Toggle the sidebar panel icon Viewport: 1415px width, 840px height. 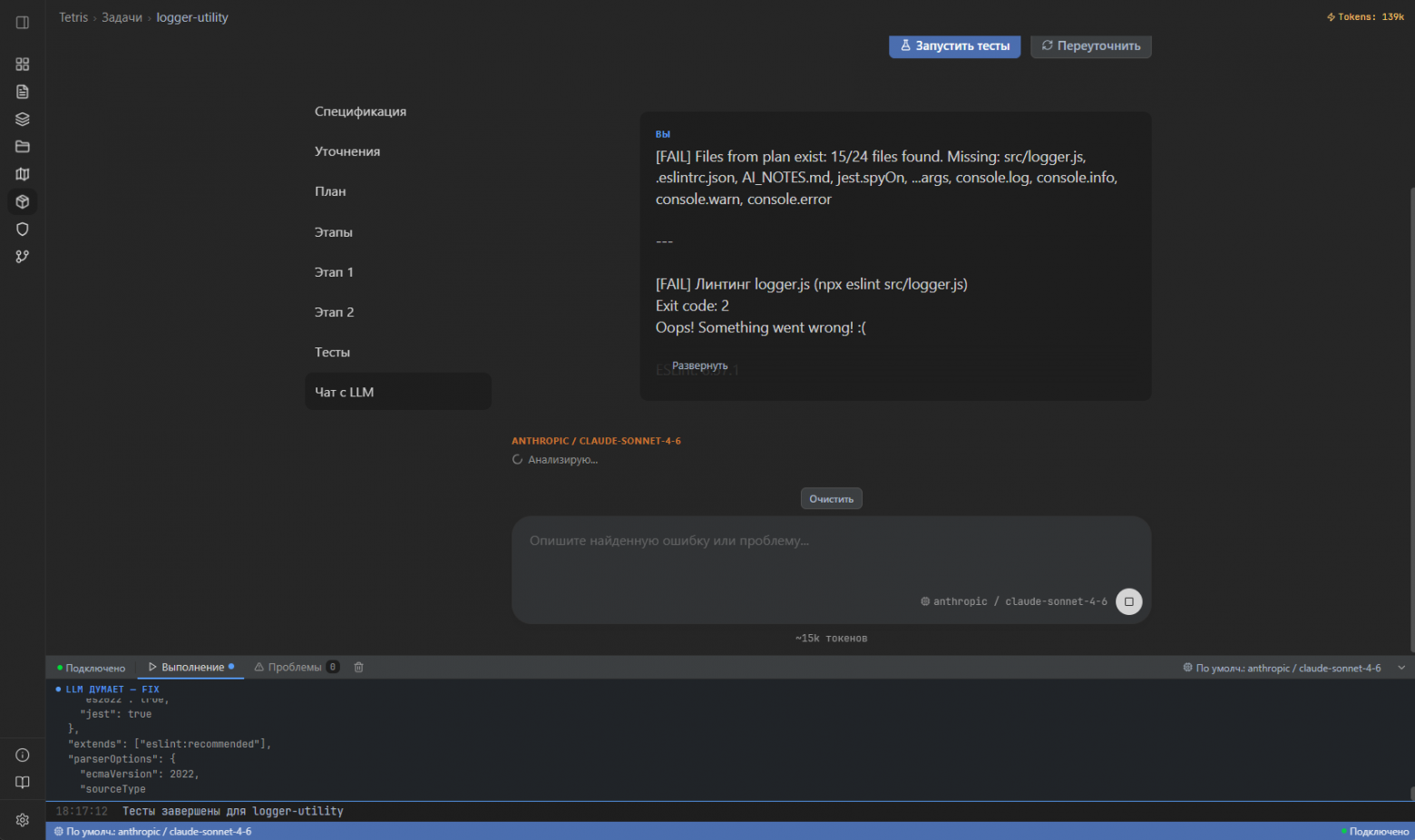coord(23,23)
